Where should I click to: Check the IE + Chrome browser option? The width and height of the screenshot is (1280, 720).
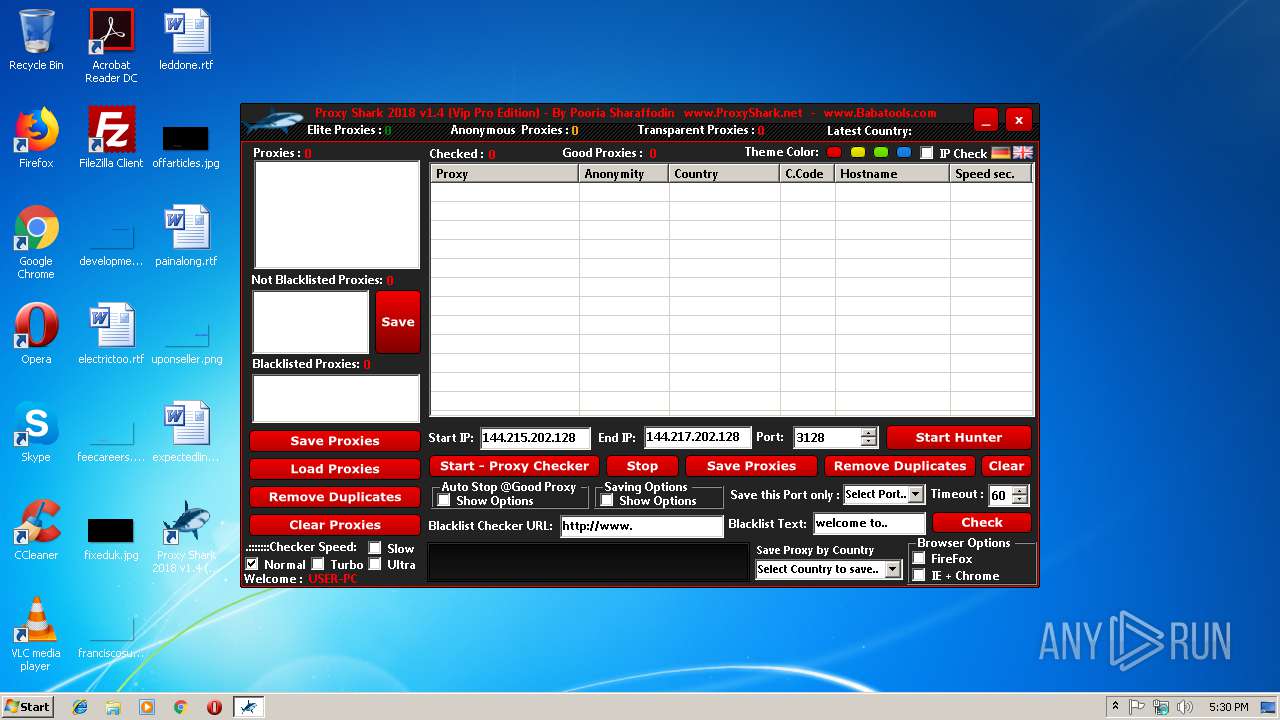[919, 575]
